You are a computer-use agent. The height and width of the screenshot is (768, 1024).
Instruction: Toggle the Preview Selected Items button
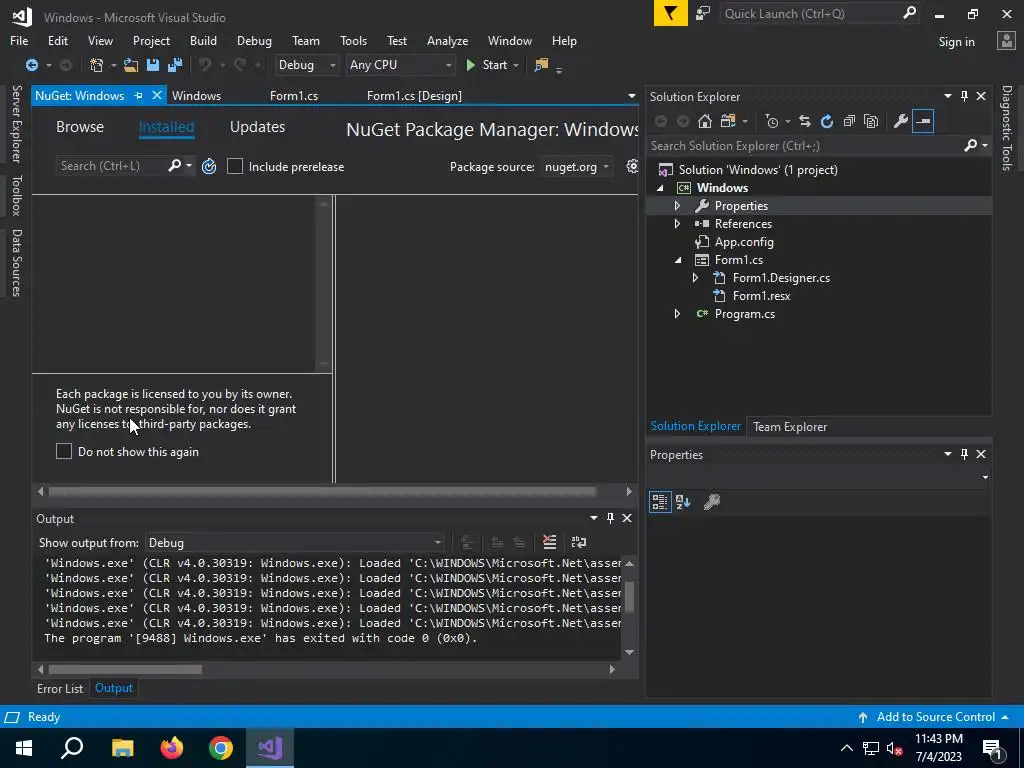click(x=923, y=121)
